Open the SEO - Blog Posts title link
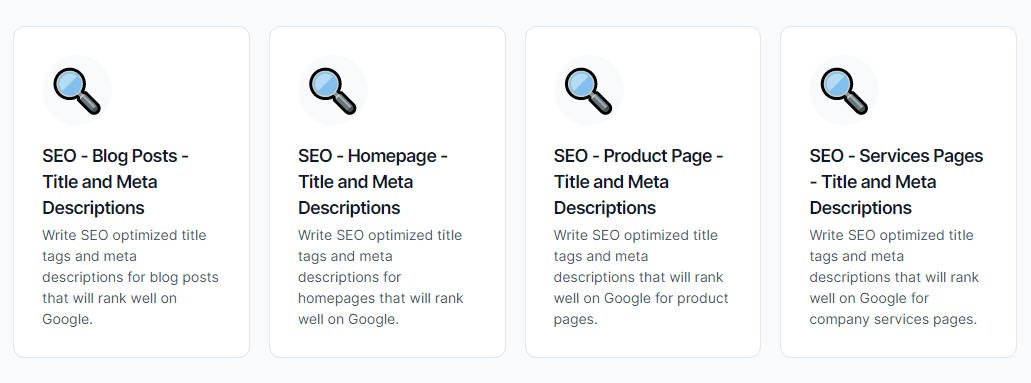Screen dimensions: 1031x383 [x=116, y=182]
